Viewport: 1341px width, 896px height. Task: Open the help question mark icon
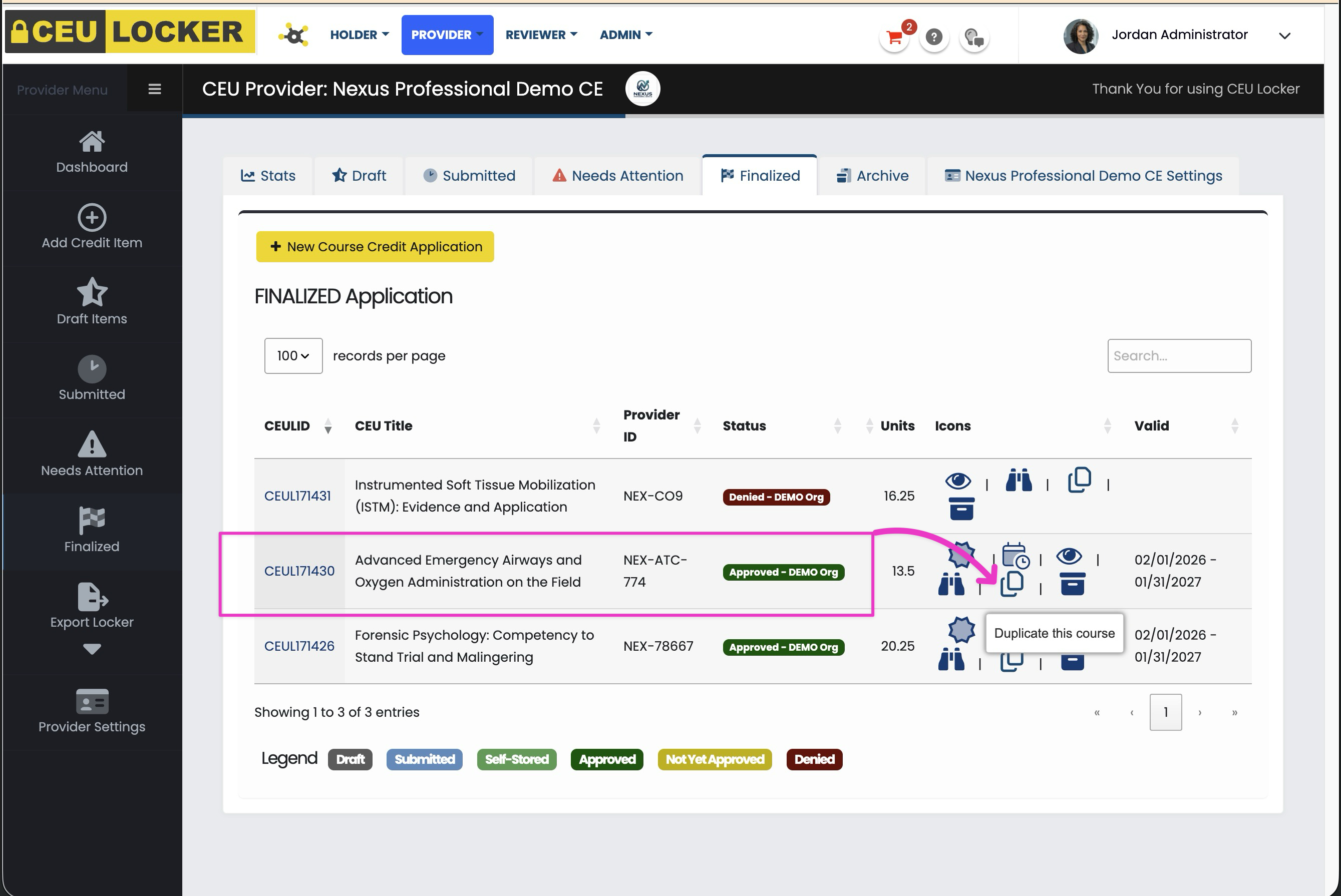click(933, 37)
